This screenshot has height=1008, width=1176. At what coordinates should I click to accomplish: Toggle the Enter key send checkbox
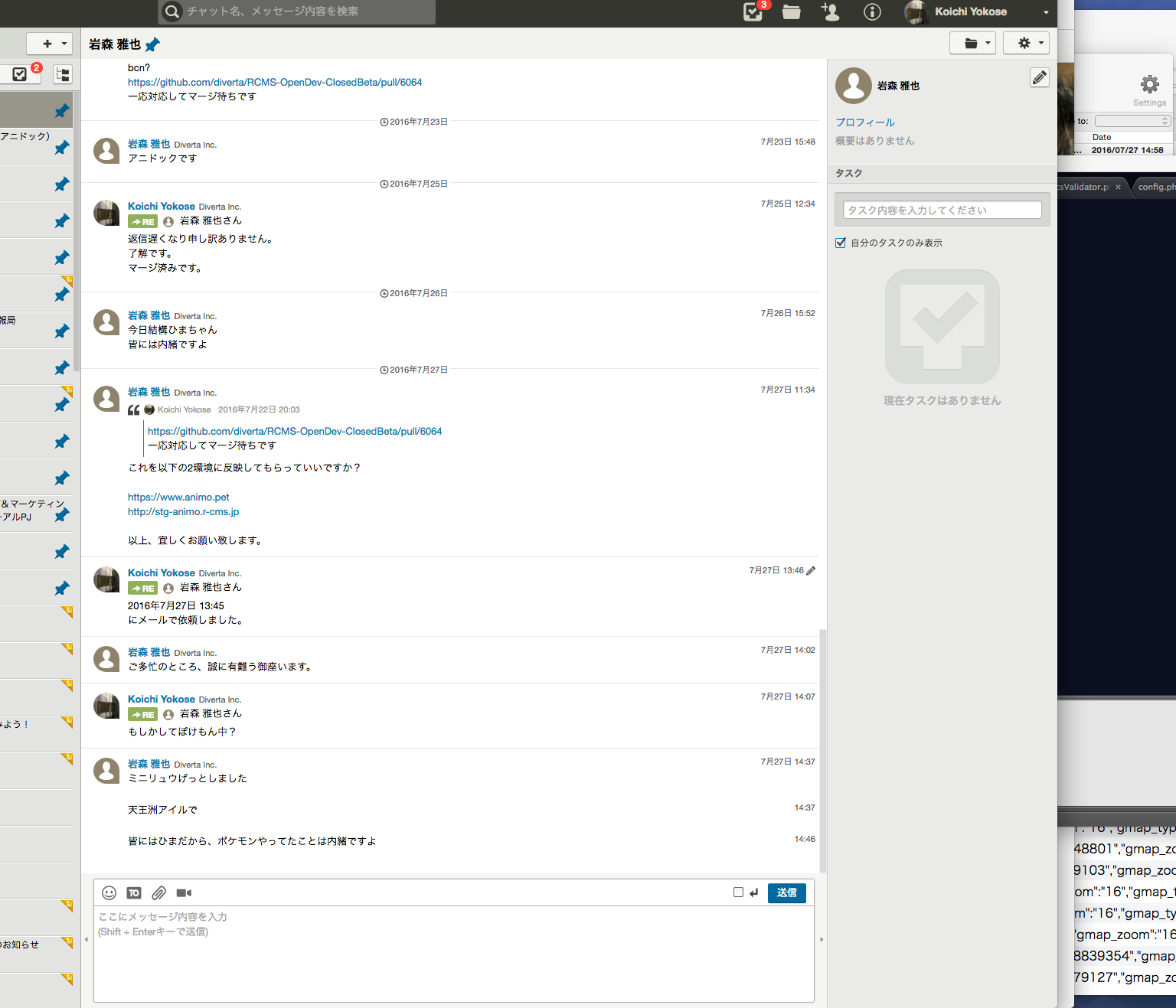click(x=738, y=892)
